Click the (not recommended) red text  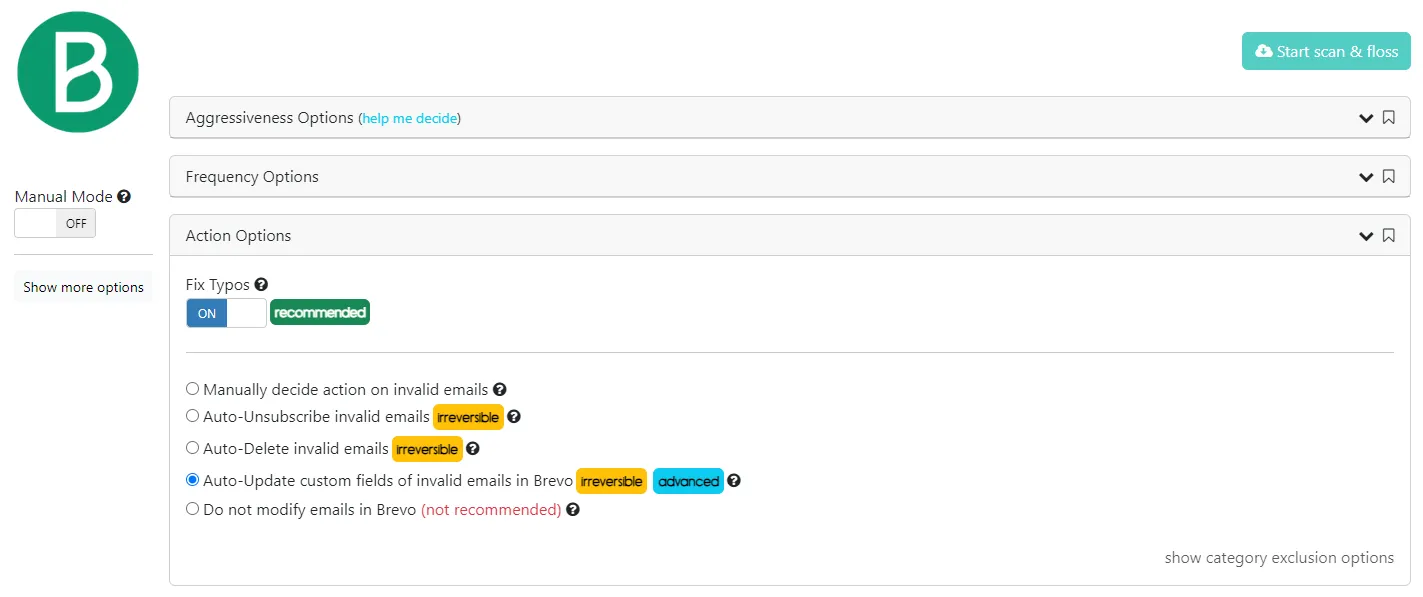coord(491,510)
